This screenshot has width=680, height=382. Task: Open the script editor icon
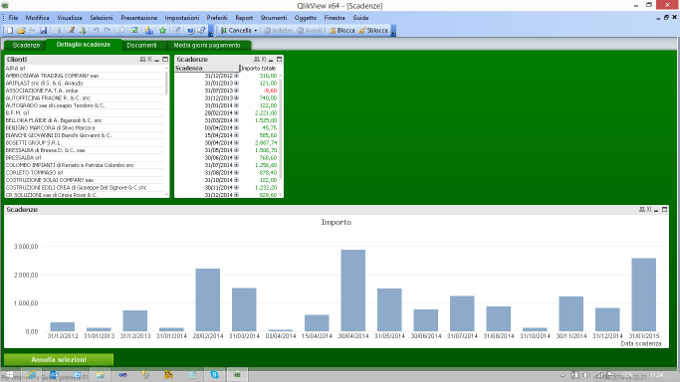71,30
